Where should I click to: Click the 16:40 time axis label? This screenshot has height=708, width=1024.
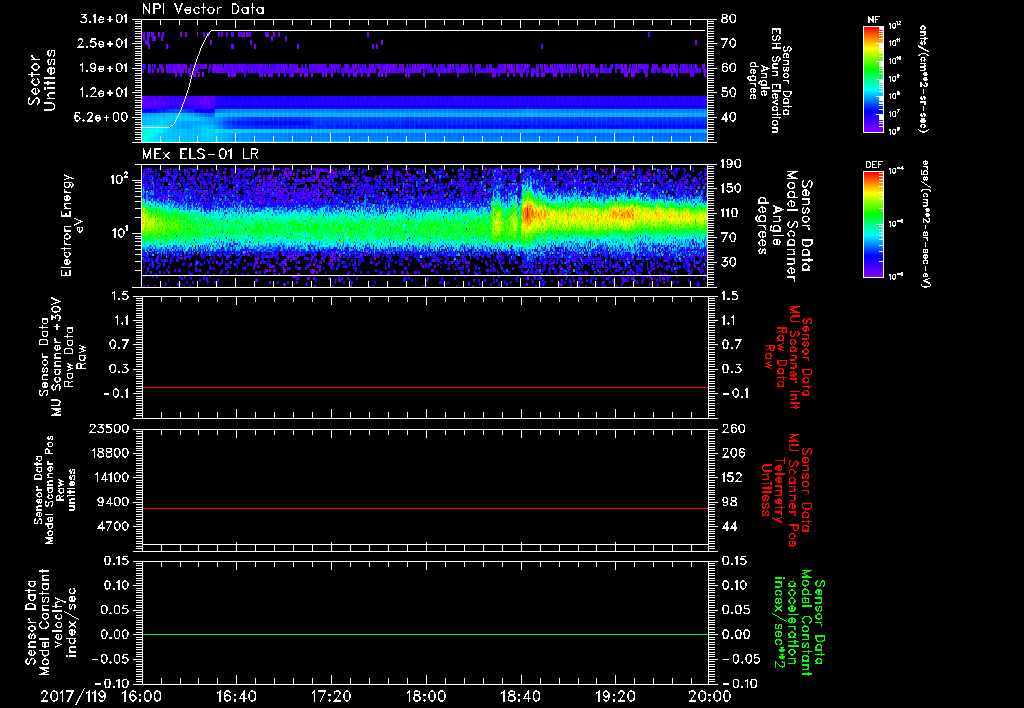[236, 695]
